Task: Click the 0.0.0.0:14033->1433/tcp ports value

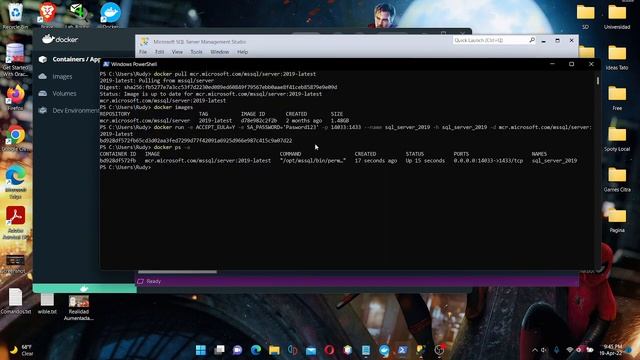Action: (x=488, y=161)
